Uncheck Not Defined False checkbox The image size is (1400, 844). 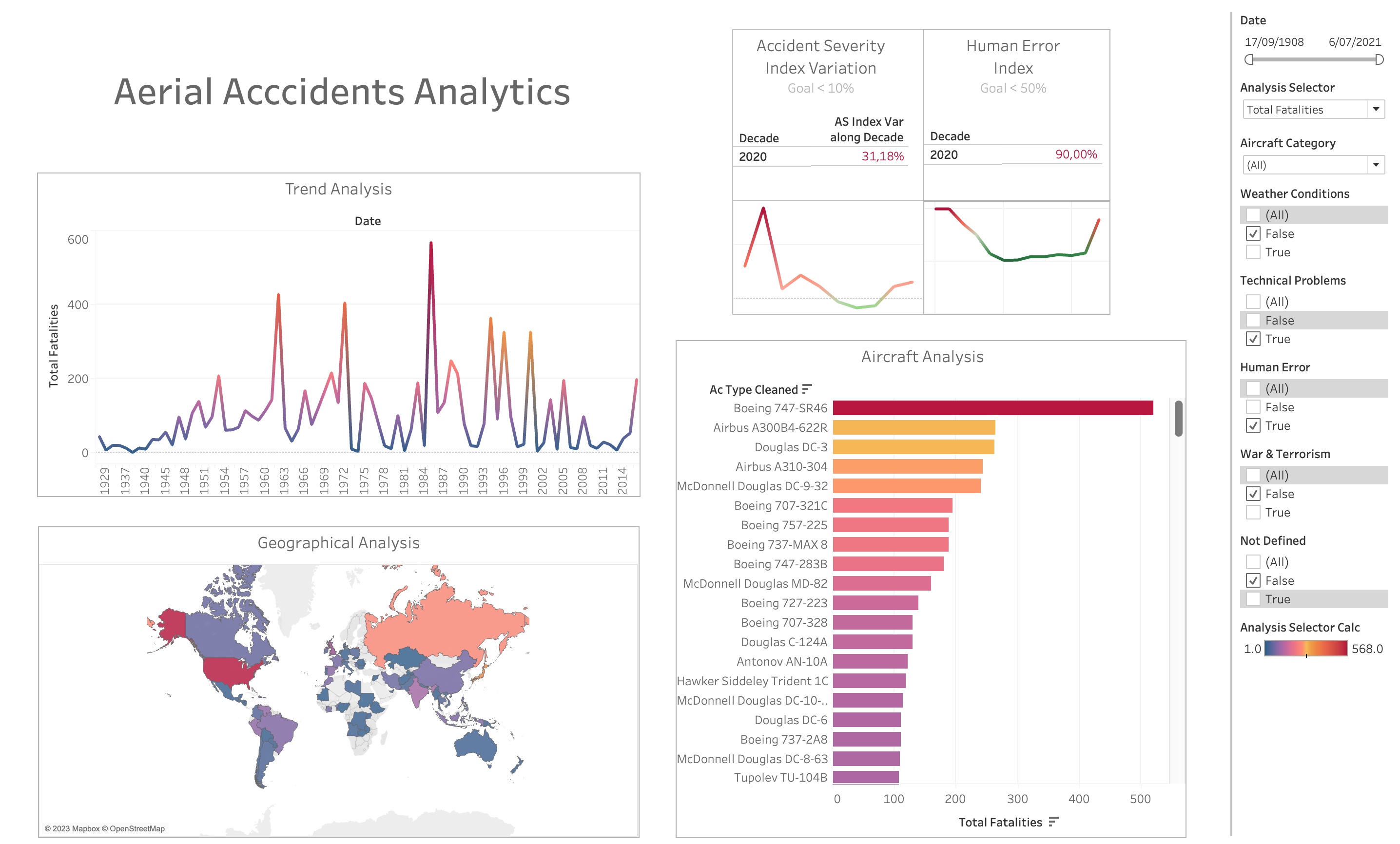click(x=1253, y=580)
